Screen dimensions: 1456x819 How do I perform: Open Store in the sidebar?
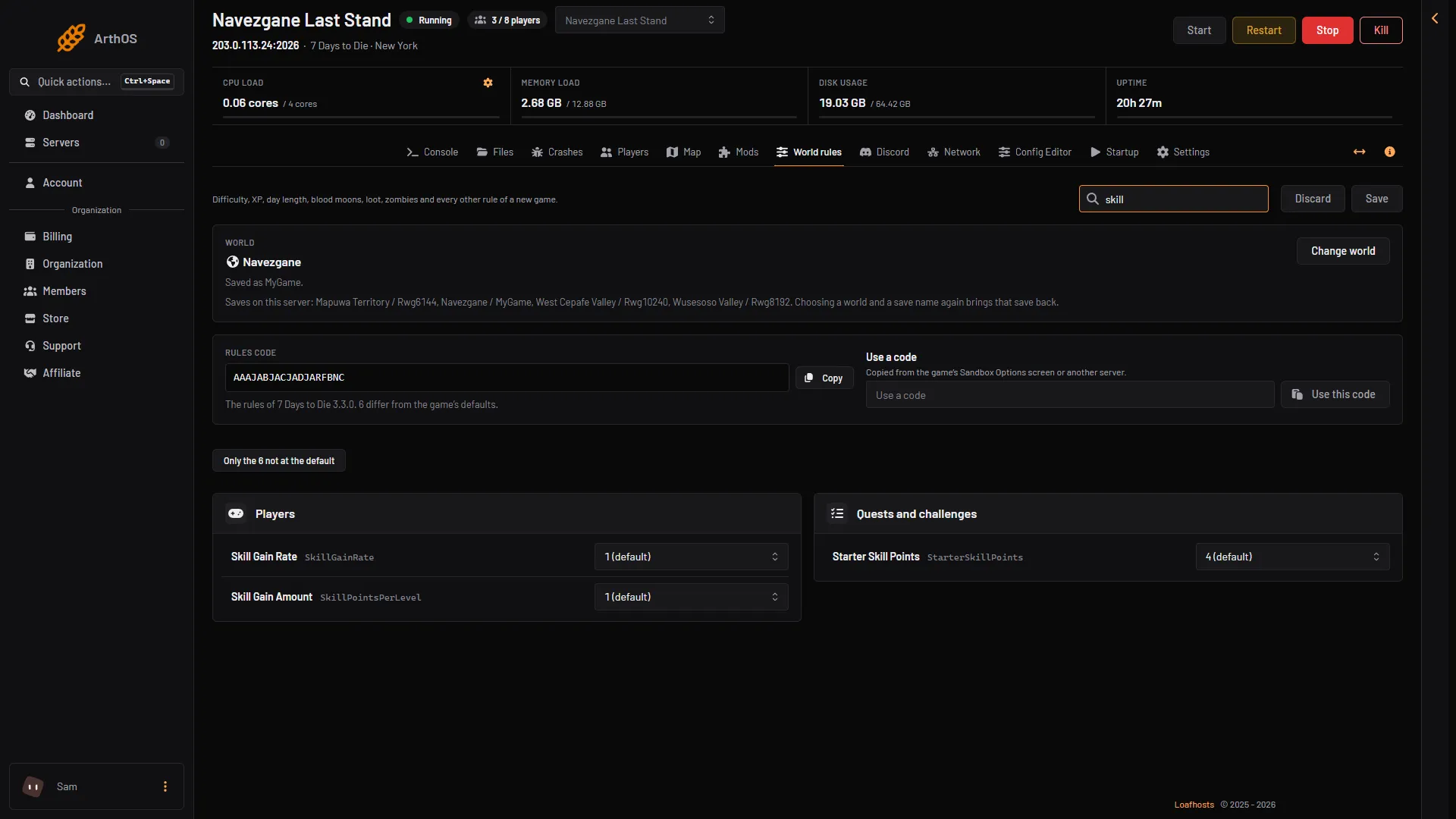(x=96, y=318)
